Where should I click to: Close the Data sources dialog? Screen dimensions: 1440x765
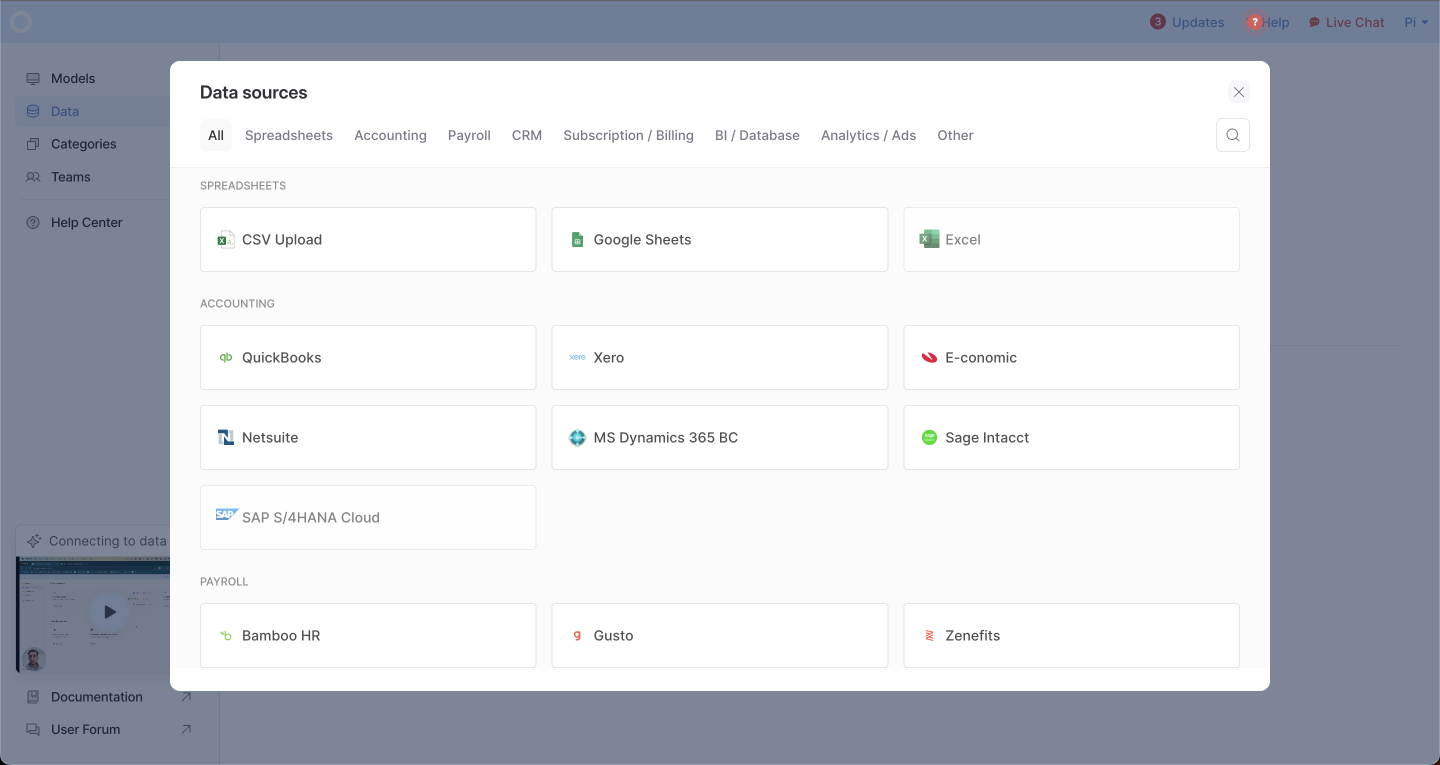click(1239, 92)
